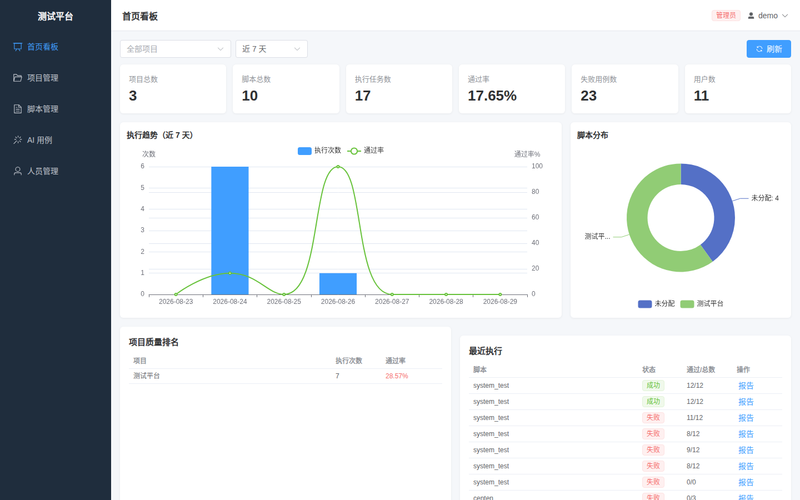Click the AI 用例 sparkle icon
The width and height of the screenshot is (800, 500).
[x=18, y=140]
